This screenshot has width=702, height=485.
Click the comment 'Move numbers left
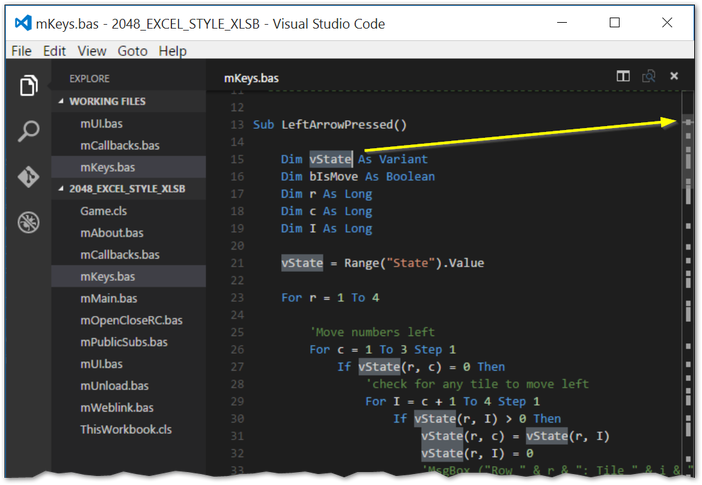point(372,332)
